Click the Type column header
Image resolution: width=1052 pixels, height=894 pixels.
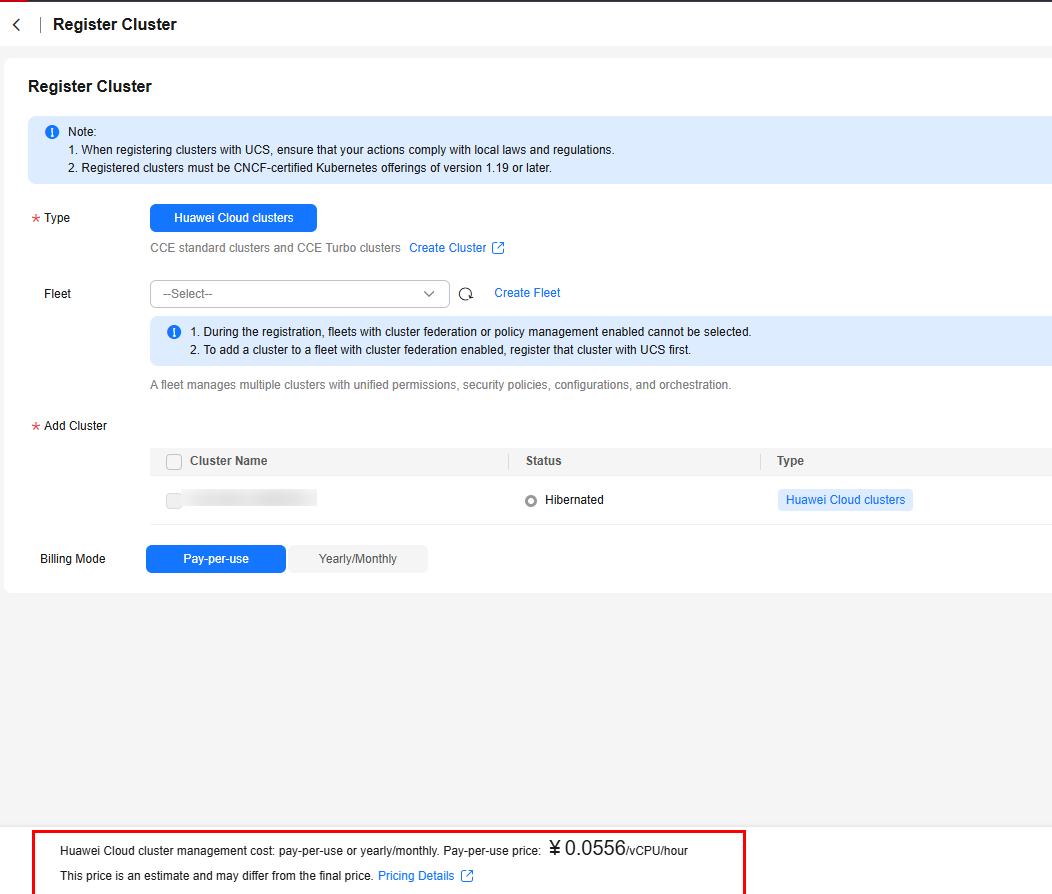coord(790,461)
